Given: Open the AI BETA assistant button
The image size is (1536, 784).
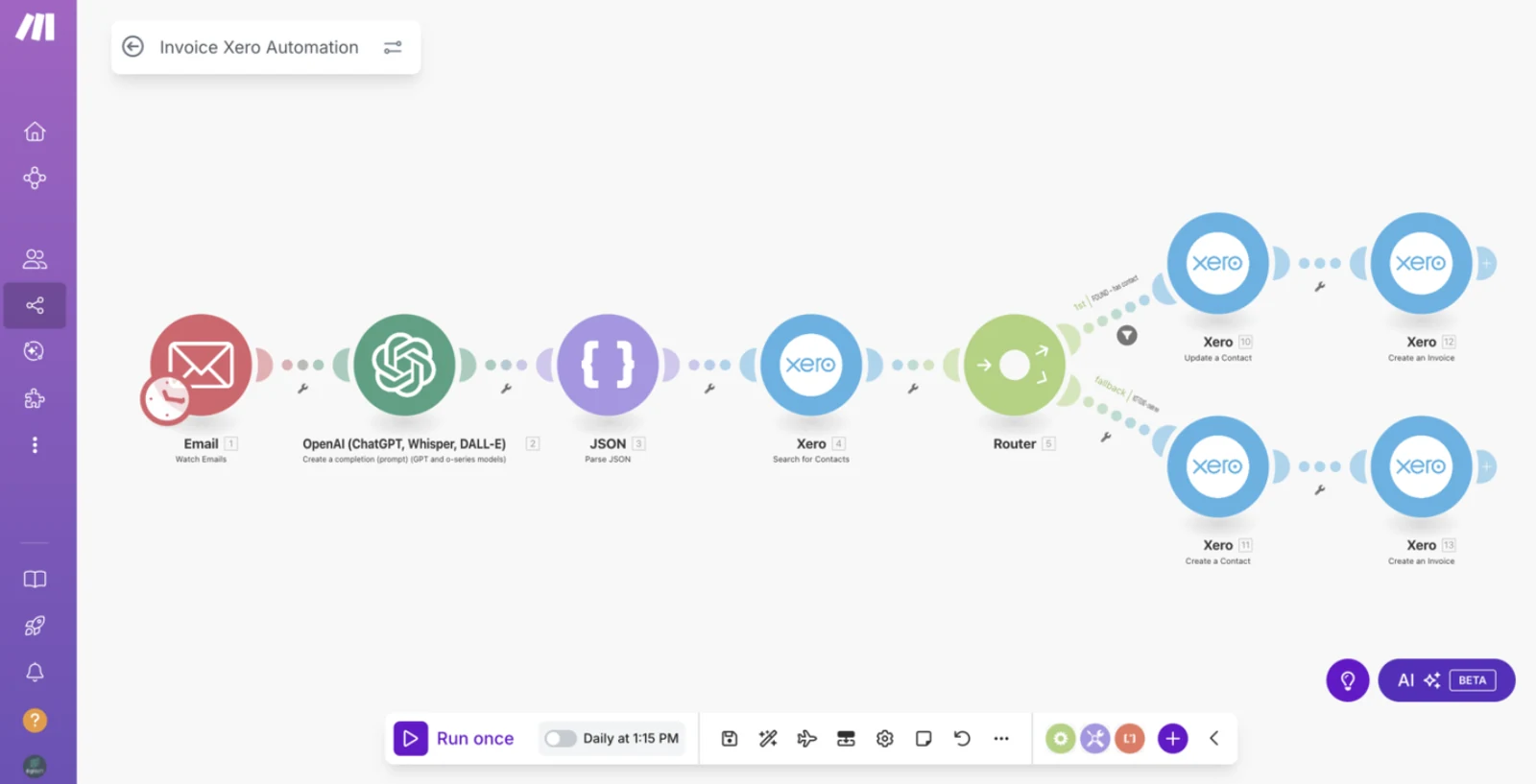Looking at the screenshot, I should point(1447,680).
